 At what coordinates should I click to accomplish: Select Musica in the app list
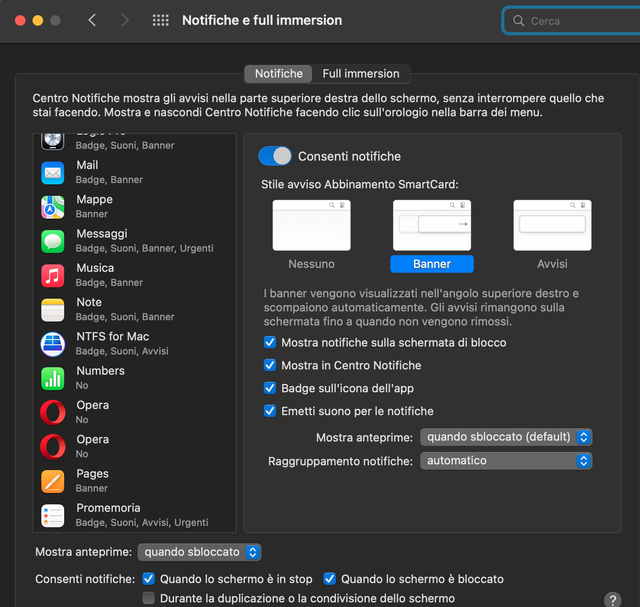coord(134,276)
